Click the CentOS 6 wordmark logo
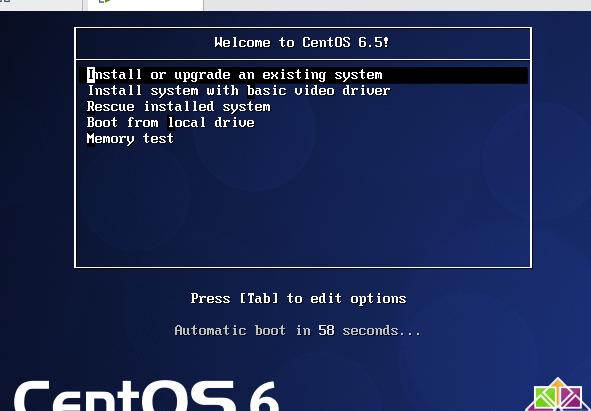 tap(146, 395)
